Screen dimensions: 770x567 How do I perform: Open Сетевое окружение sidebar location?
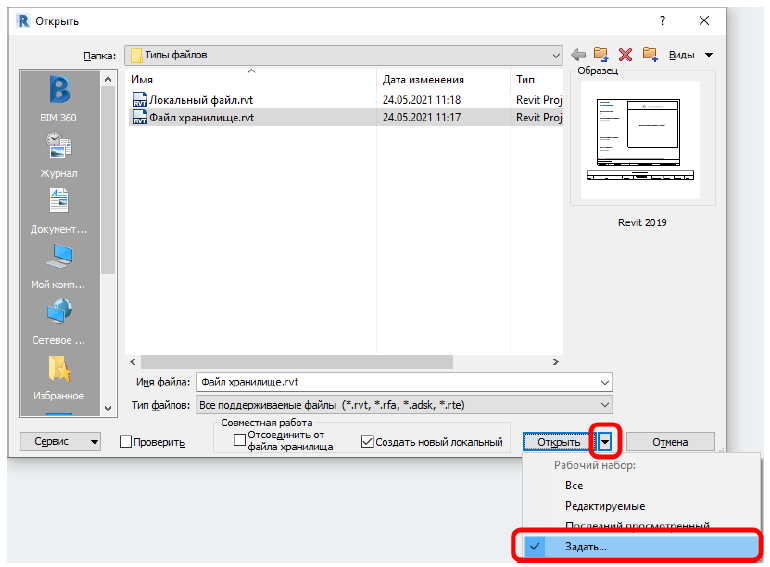click(58, 320)
